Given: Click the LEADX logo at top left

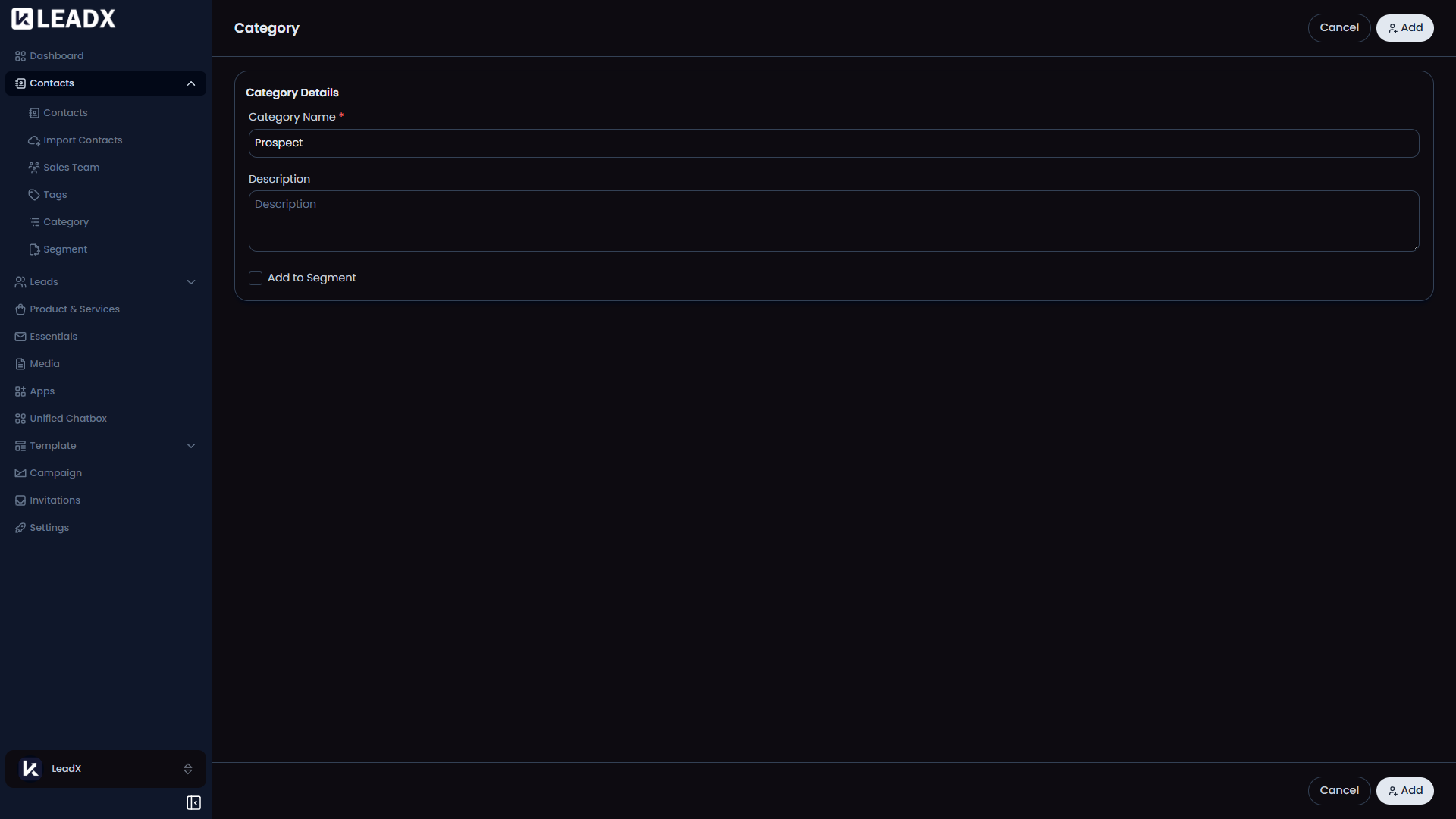Looking at the screenshot, I should (x=63, y=18).
